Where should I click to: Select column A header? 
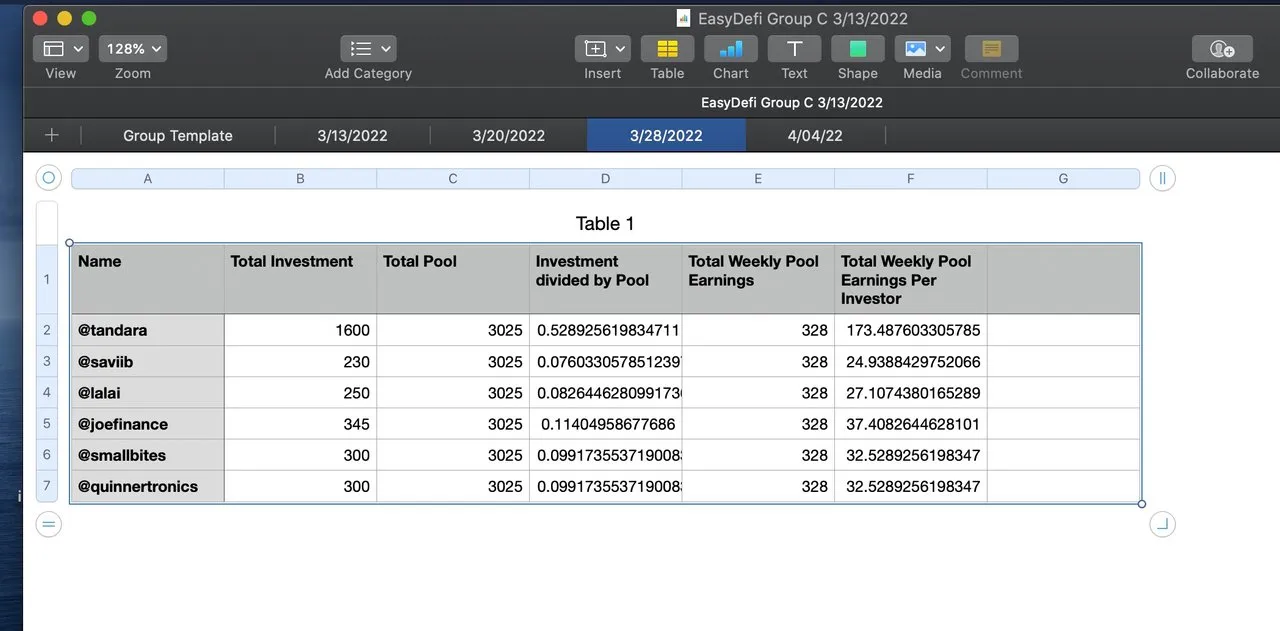(x=148, y=178)
